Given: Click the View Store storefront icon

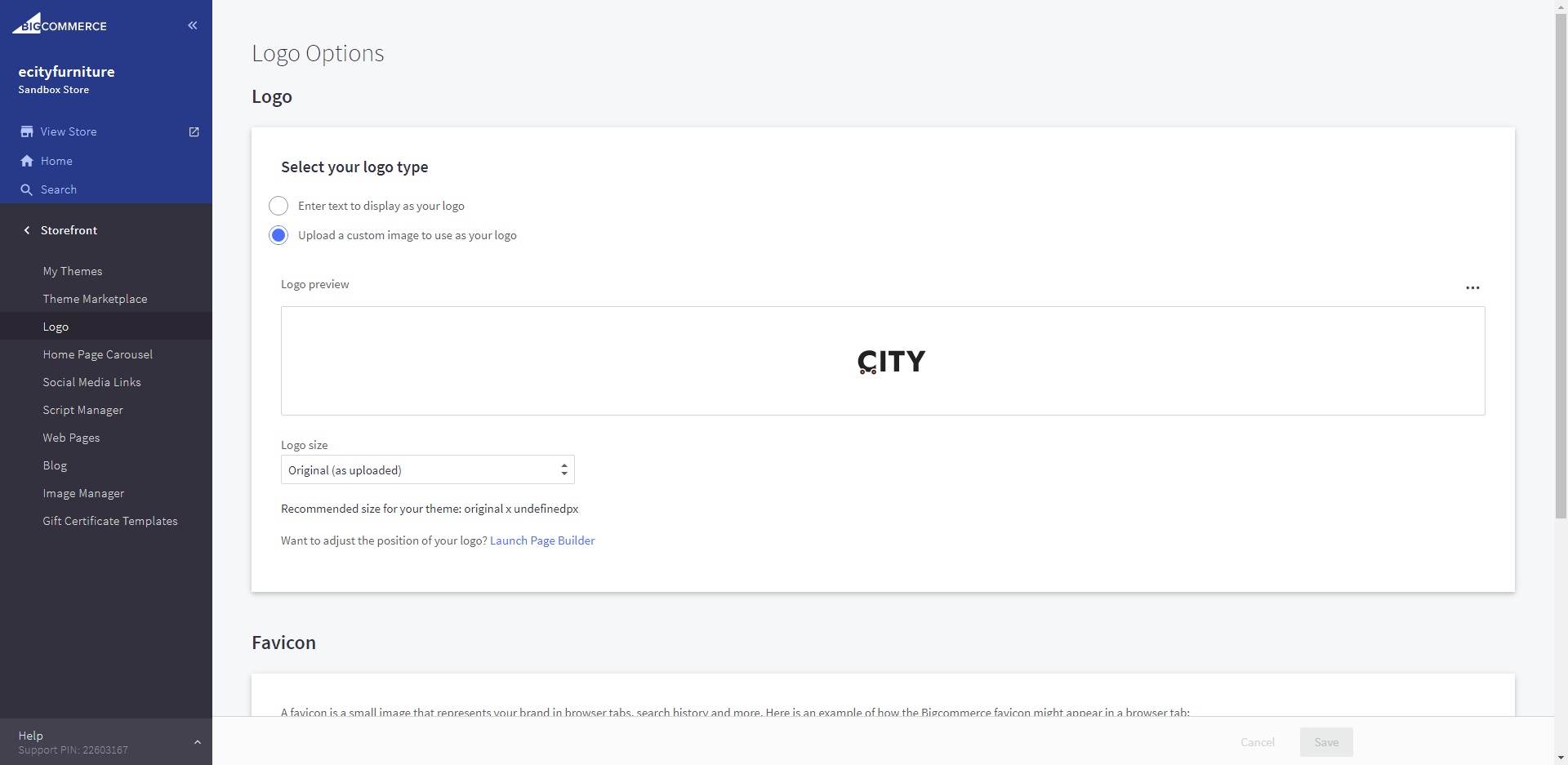Looking at the screenshot, I should 27,131.
